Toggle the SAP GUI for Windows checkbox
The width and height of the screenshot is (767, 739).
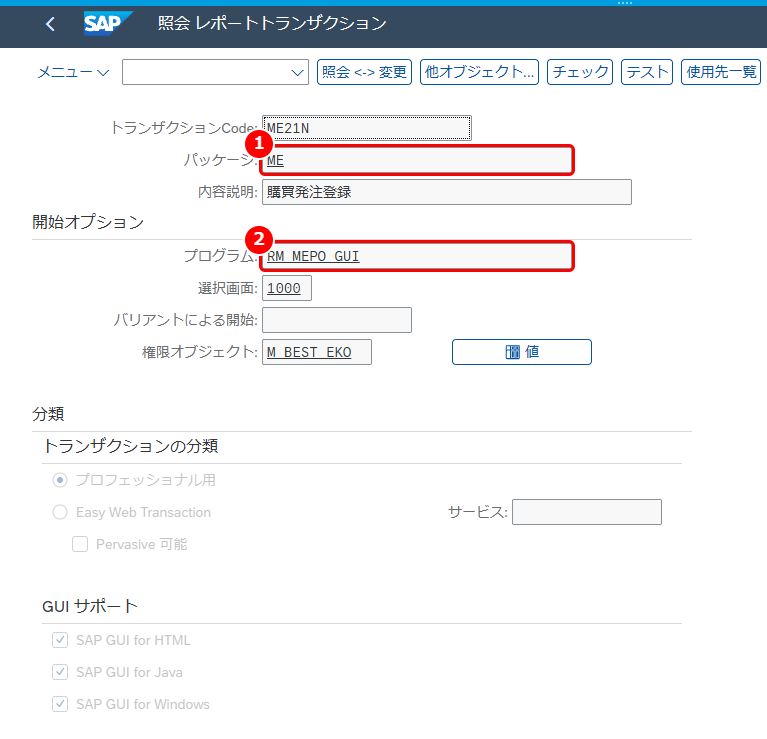pos(60,704)
